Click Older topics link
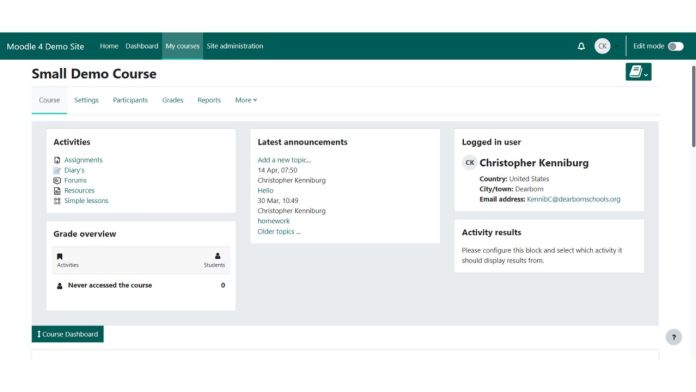Viewport: 696px width, 392px height. coord(279,231)
